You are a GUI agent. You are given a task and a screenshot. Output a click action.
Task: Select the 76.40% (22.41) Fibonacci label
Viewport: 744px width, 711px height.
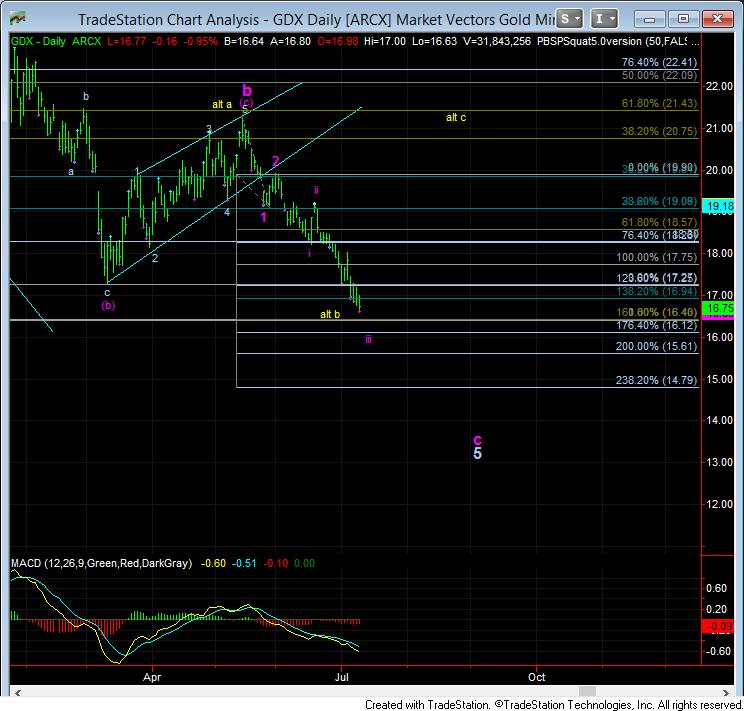coord(659,62)
